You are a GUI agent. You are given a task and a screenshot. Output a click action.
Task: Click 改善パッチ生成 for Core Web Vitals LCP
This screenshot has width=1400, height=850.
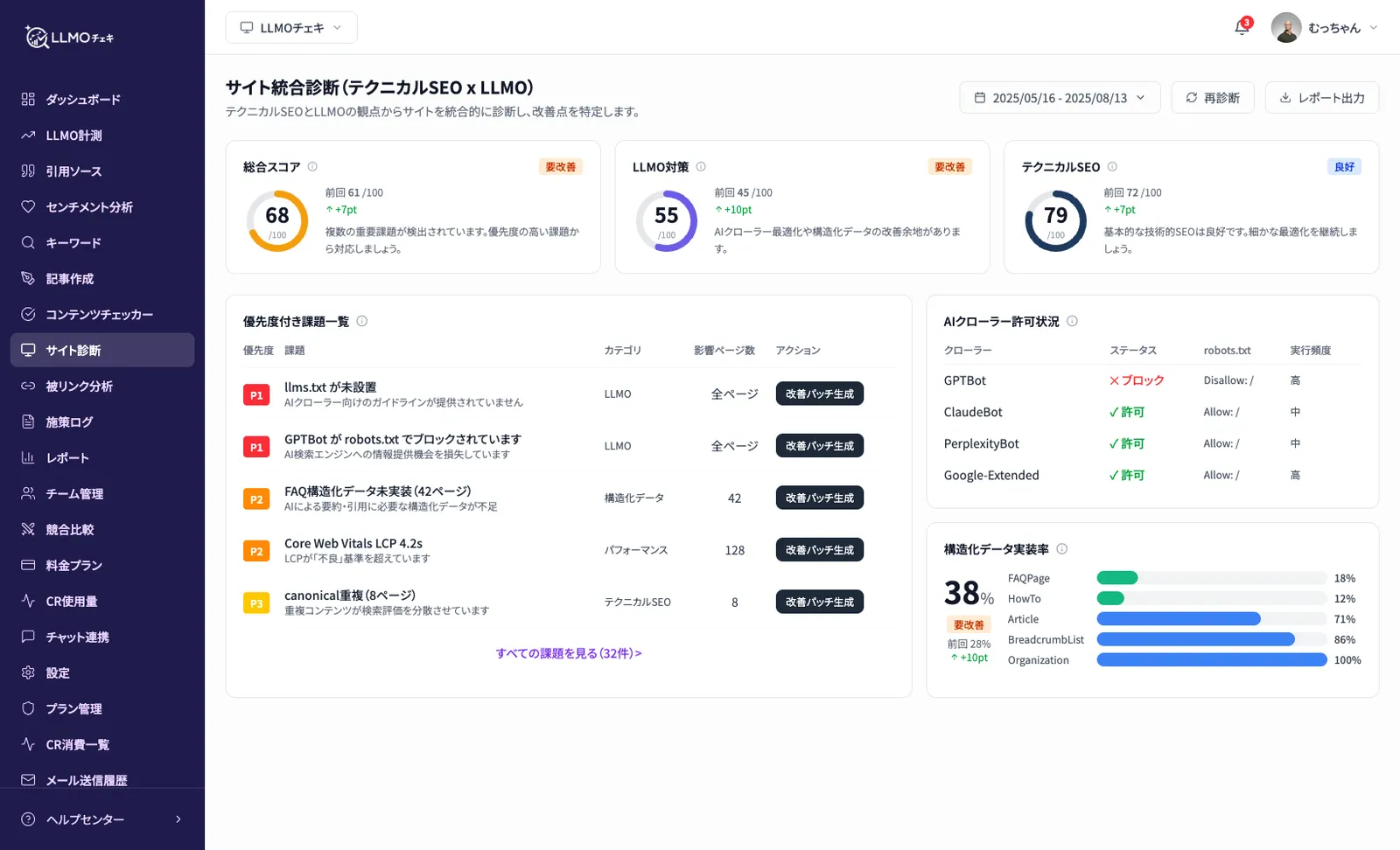pyautogui.click(x=820, y=550)
